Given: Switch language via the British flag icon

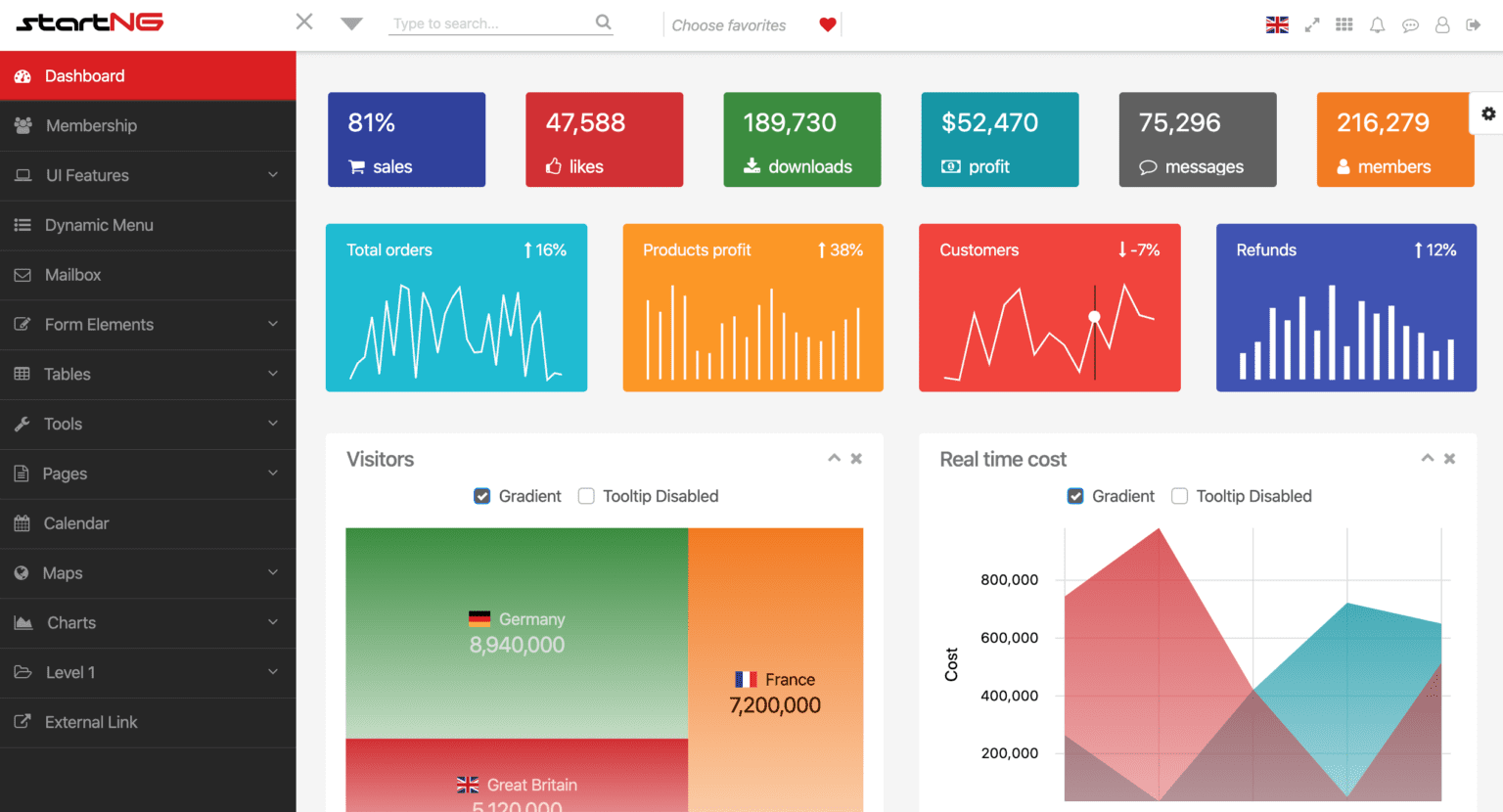Looking at the screenshot, I should tap(1277, 24).
